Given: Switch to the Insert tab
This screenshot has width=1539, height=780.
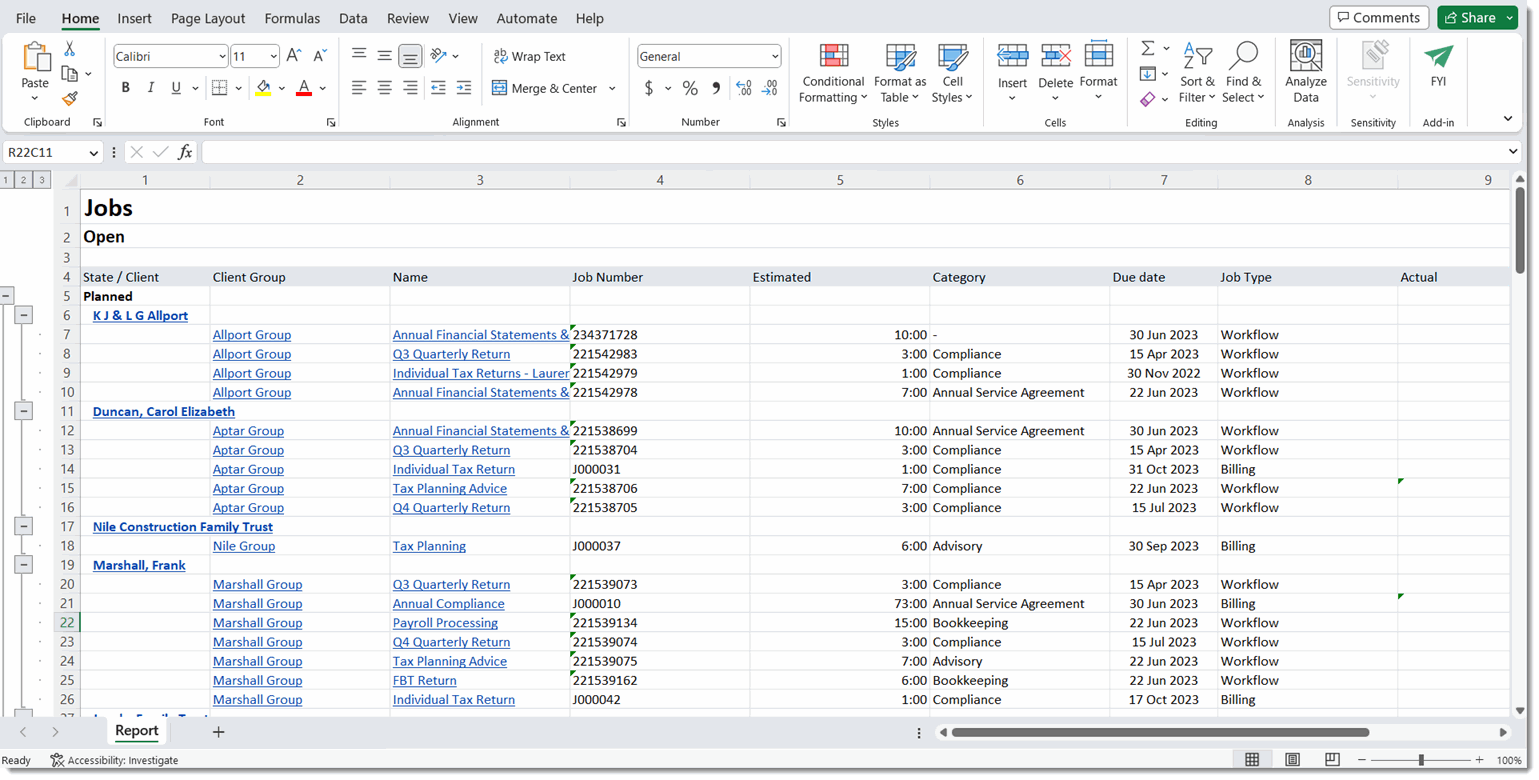Looking at the screenshot, I should click(x=134, y=18).
